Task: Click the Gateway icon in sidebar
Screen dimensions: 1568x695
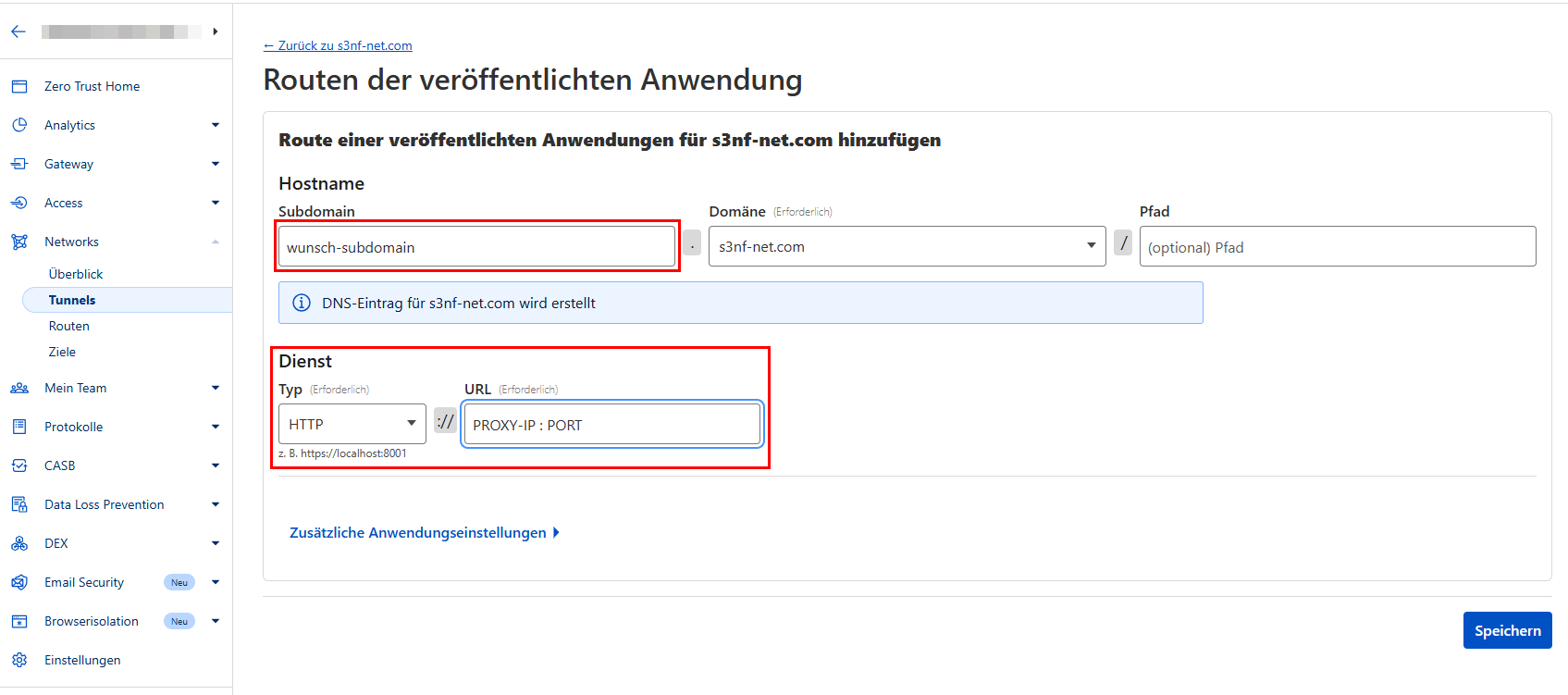Action: coord(19,164)
